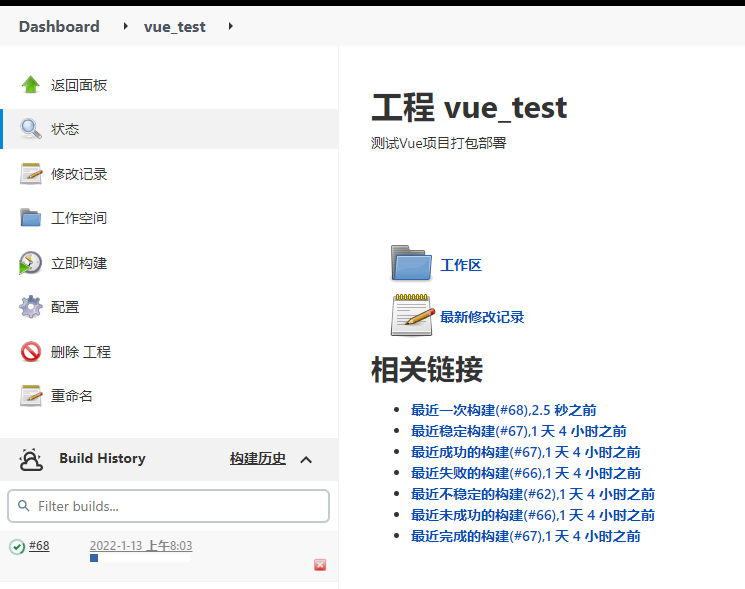Collapse Build History with the chevron
The width and height of the screenshot is (745, 589).
(x=306, y=460)
